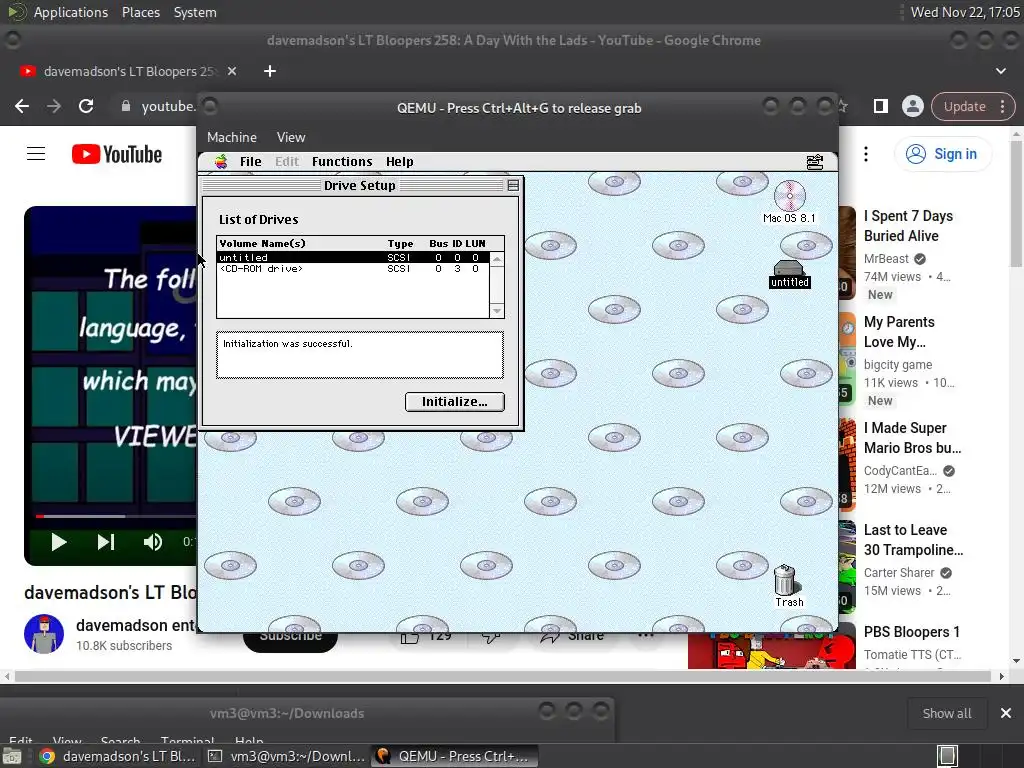
Task: Open the Places menu in top panel
Action: pos(140,12)
